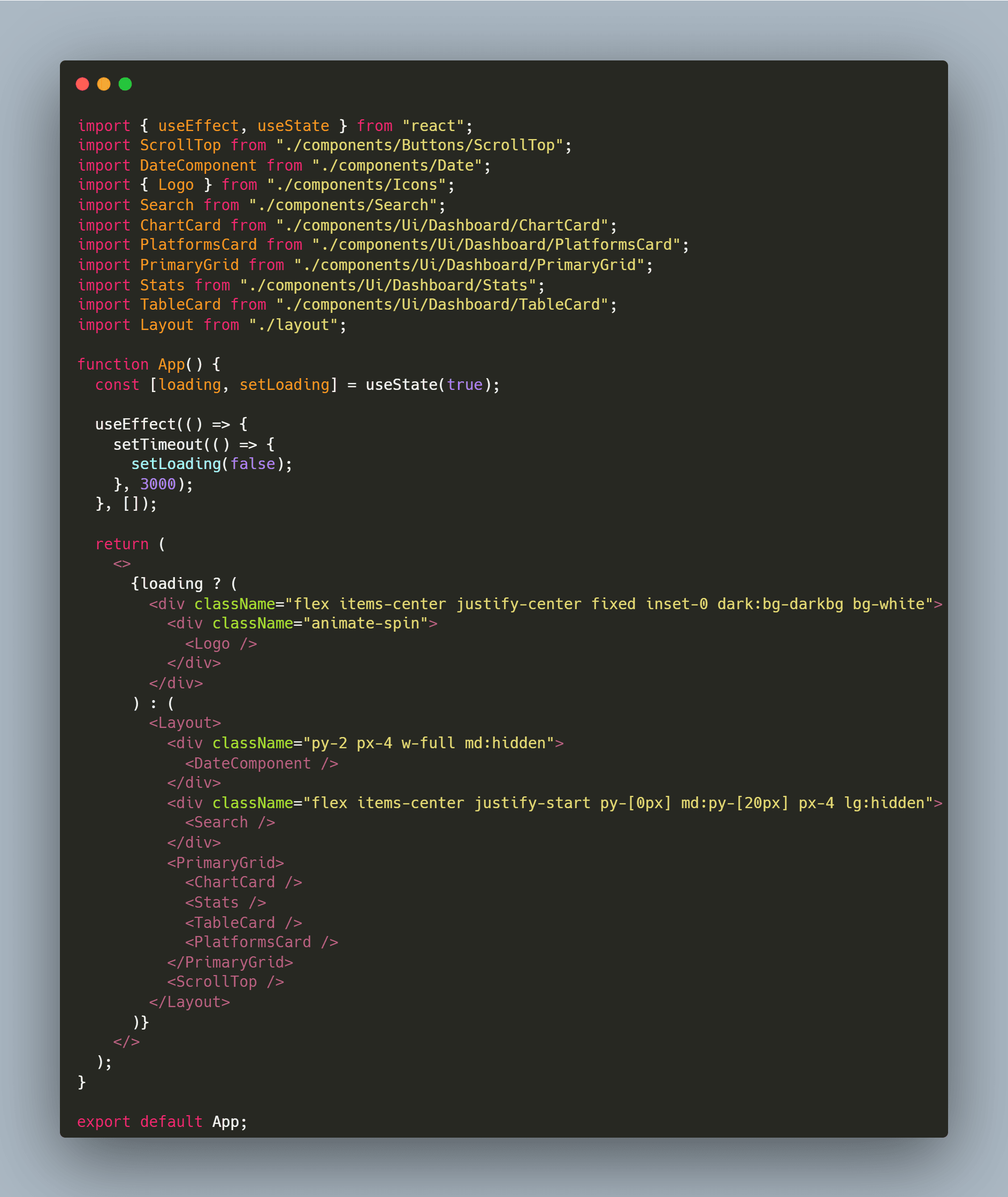Select the "react" import string
This screenshot has height=1197, width=1008.
(x=433, y=126)
